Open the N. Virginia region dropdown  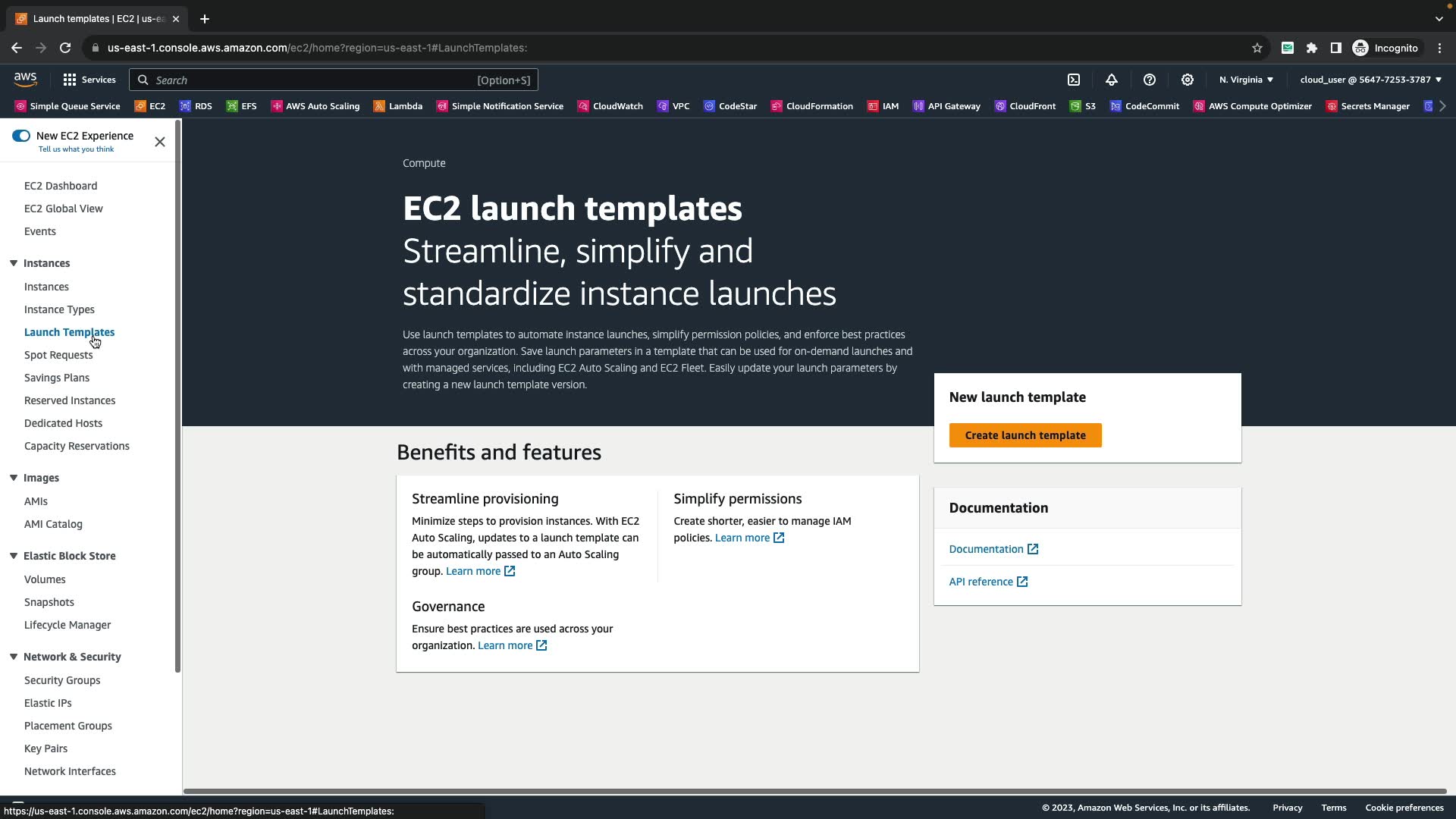click(1246, 80)
